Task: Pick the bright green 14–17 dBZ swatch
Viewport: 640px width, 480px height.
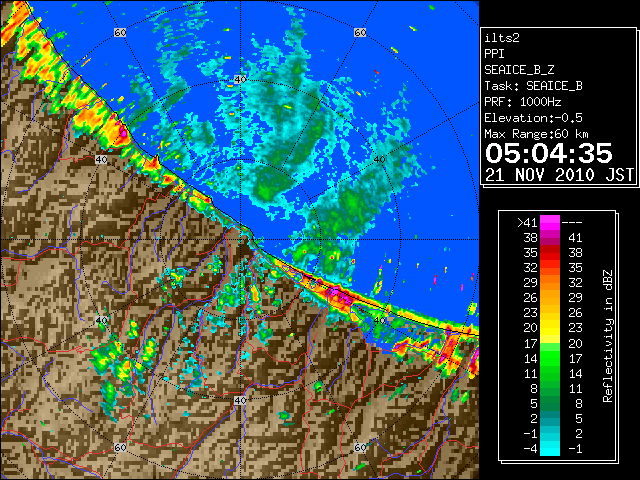Action: pos(550,358)
